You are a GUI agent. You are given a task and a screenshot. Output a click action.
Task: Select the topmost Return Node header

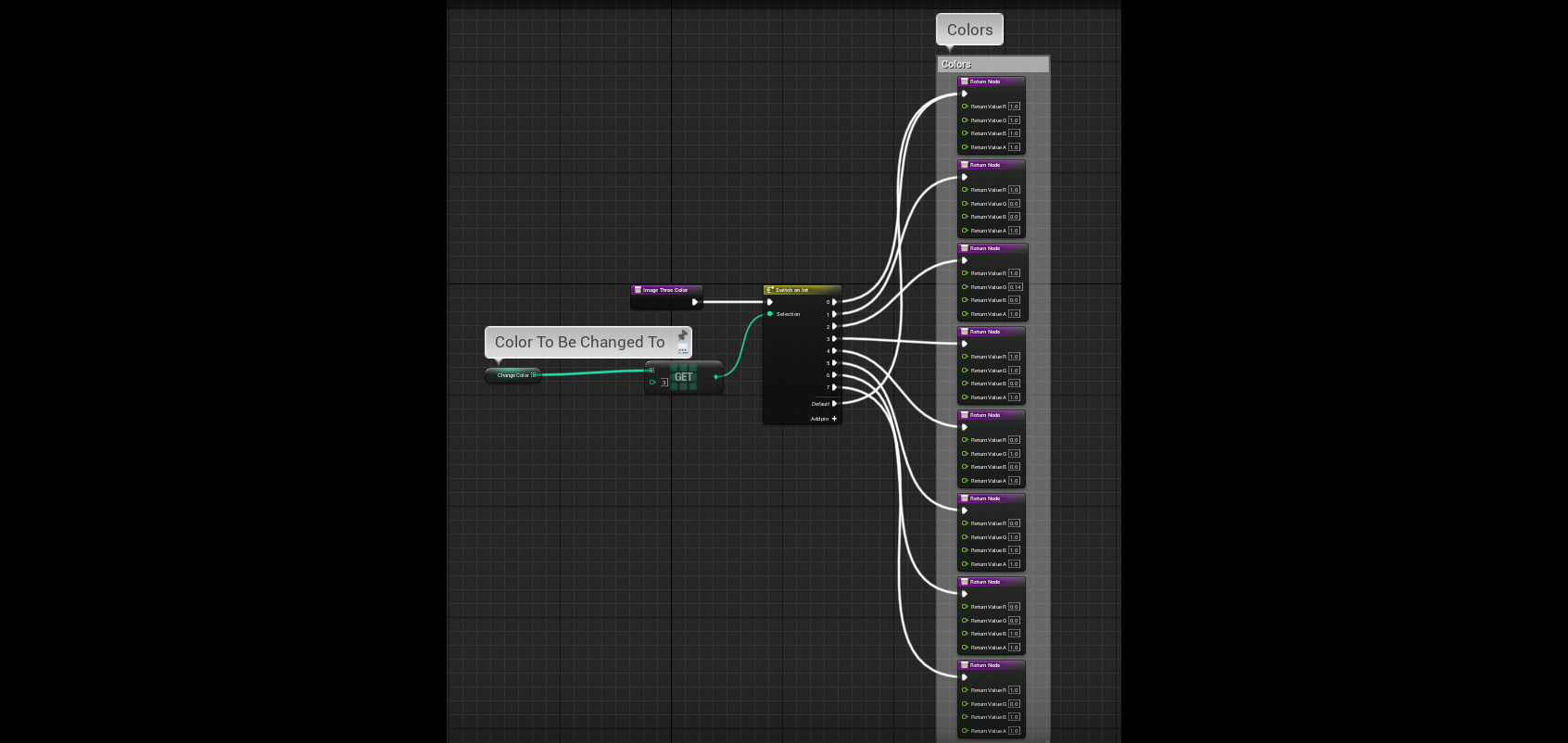[992, 82]
